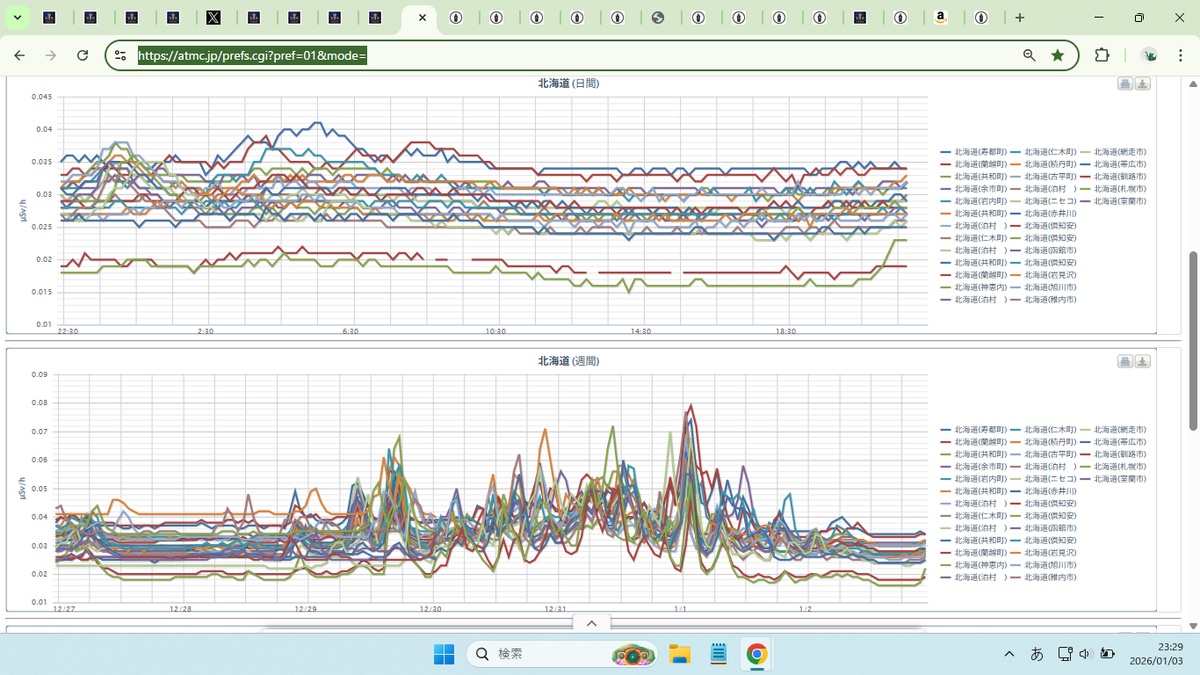Image resolution: width=1200 pixels, height=675 pixels.
Task: Open the Chrome profile avatar
Action: (1150, 55)
